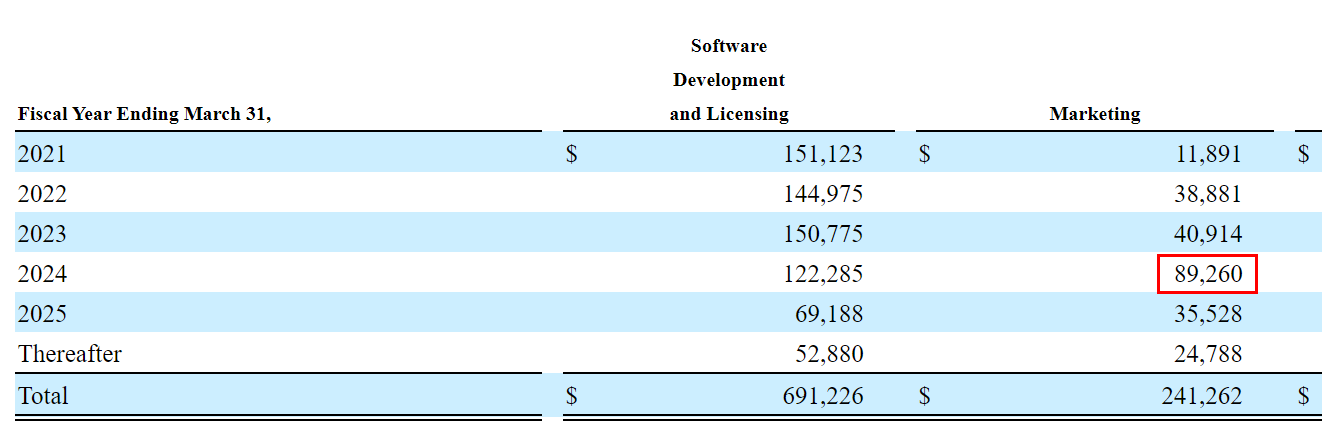The height and width of the screenshot is (430, 1322).
Task: Click the 2025 fiscal year label
Action: click(42, 314)
